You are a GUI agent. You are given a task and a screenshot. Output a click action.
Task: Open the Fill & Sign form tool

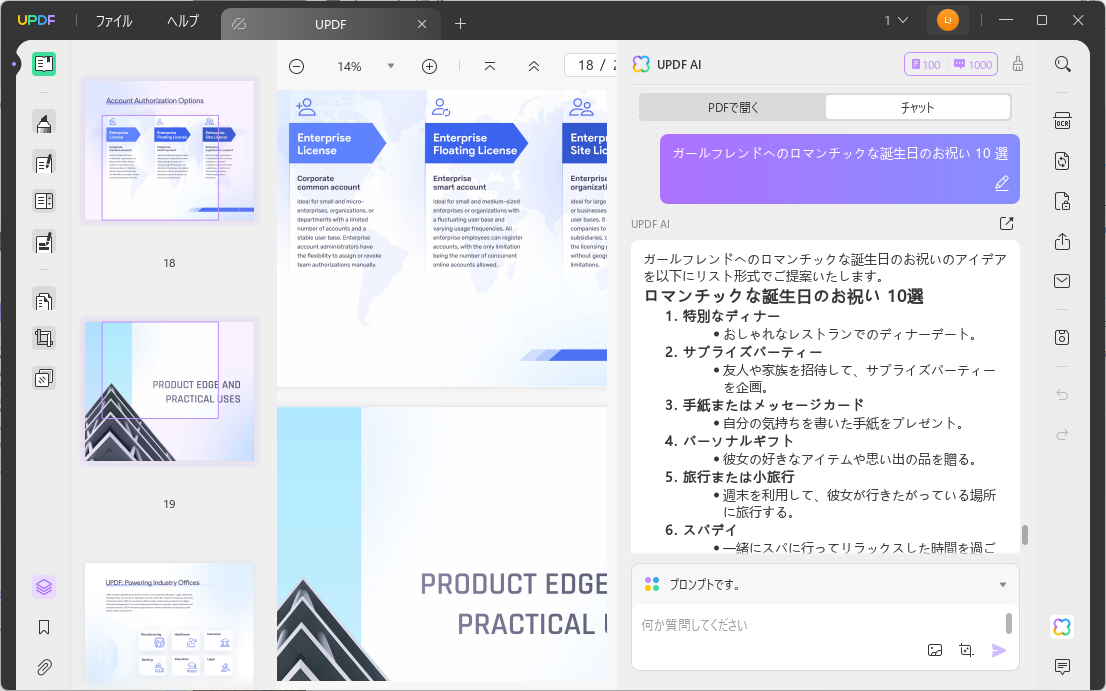pyautogui.click(x=44, y=243)
